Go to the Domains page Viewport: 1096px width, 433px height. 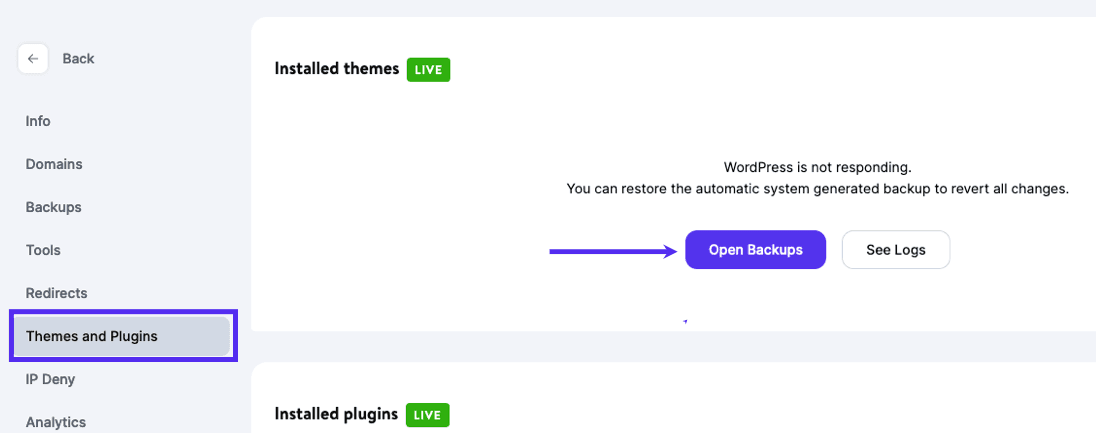(x=54, y=164)
